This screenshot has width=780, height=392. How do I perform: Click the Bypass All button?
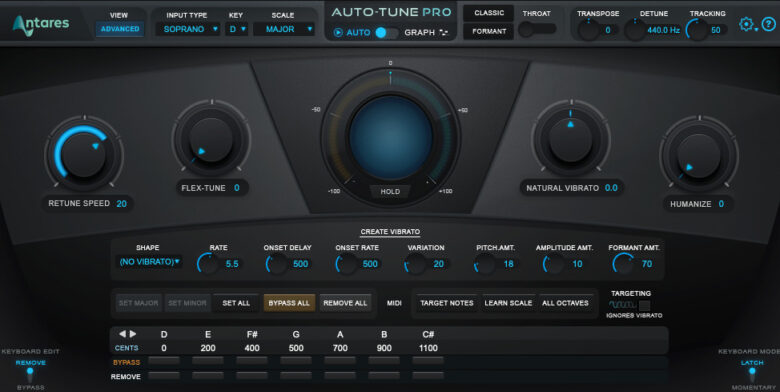(289, 303)
